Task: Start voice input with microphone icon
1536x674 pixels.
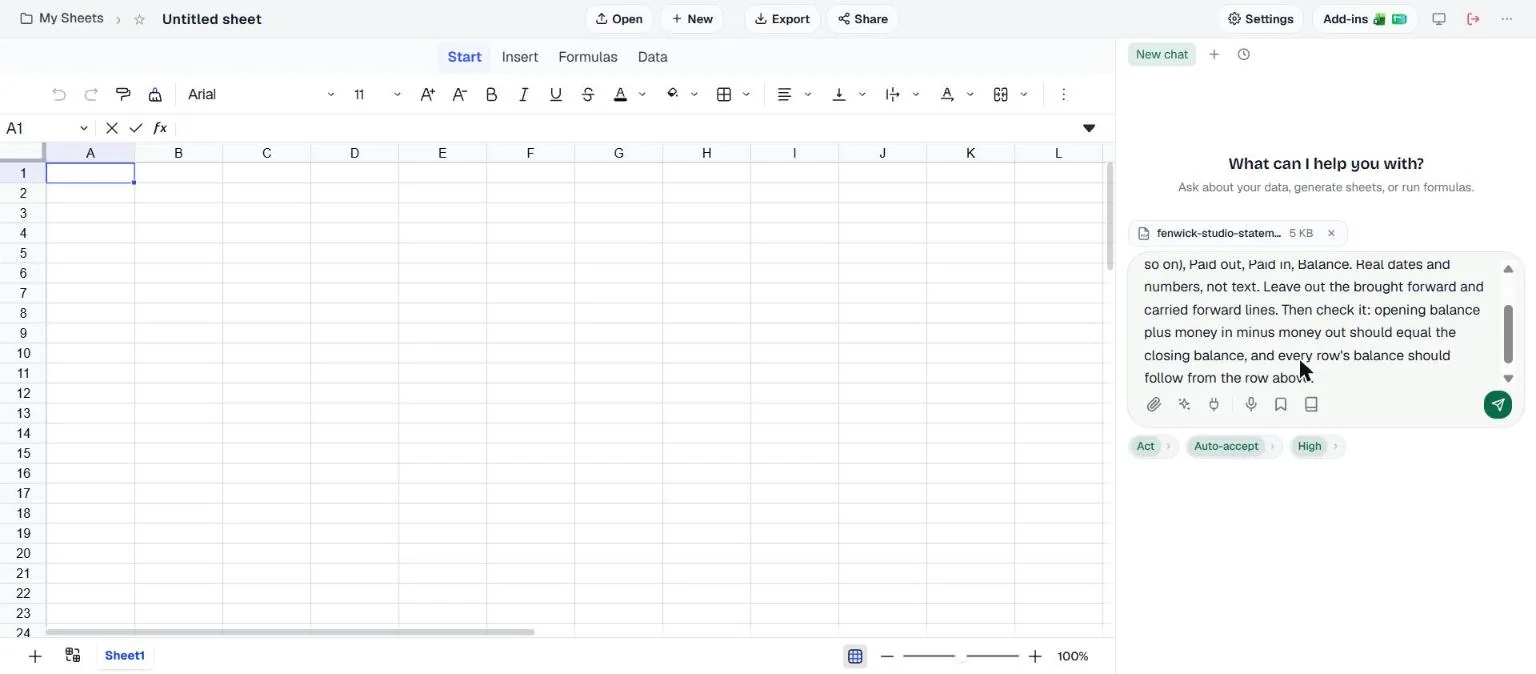Action: 1251,405
